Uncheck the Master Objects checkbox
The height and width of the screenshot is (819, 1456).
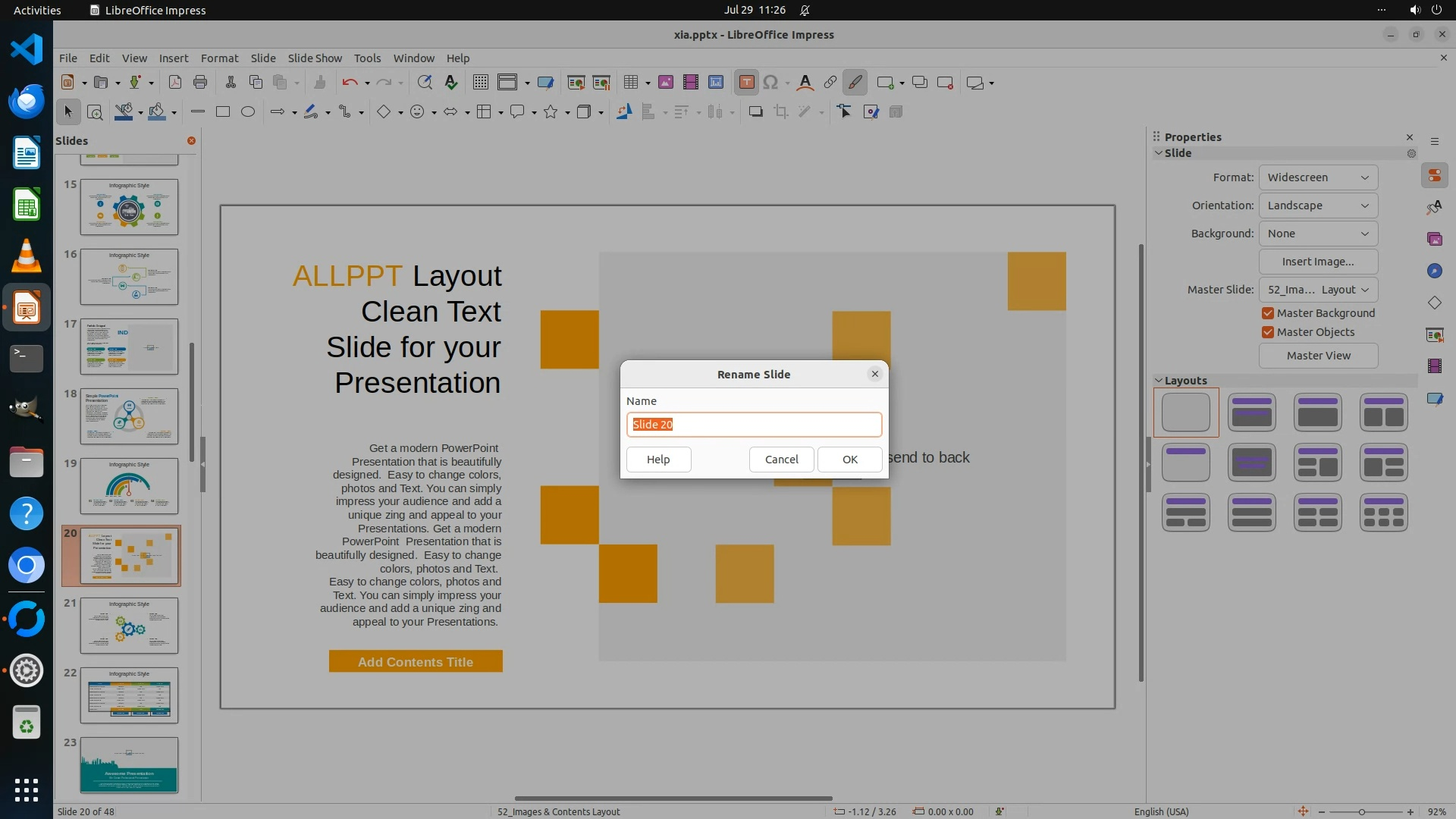point(1267,332)
